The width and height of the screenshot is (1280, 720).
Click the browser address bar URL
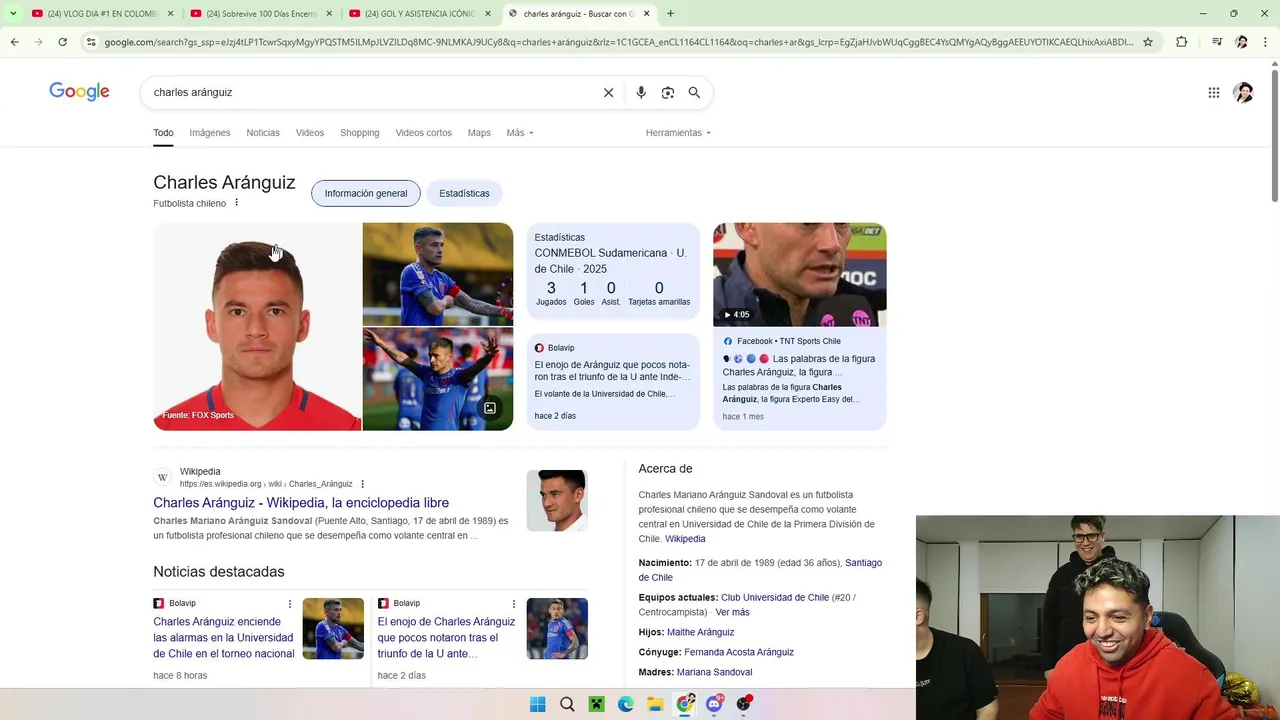point(618,42)
